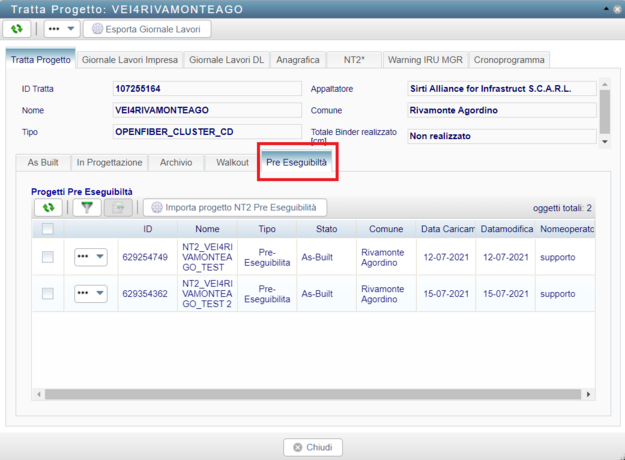Select the Walkout sub-tab

[232, 163]
